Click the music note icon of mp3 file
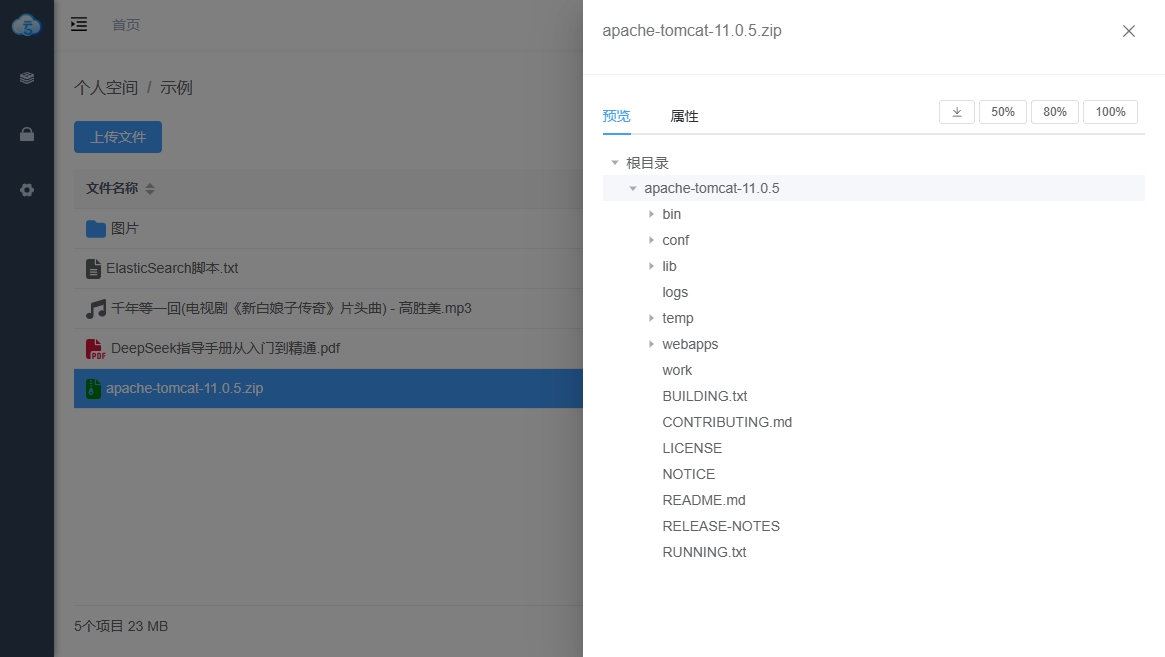This screenshot has height=657, width=1165. pos(96,308)
